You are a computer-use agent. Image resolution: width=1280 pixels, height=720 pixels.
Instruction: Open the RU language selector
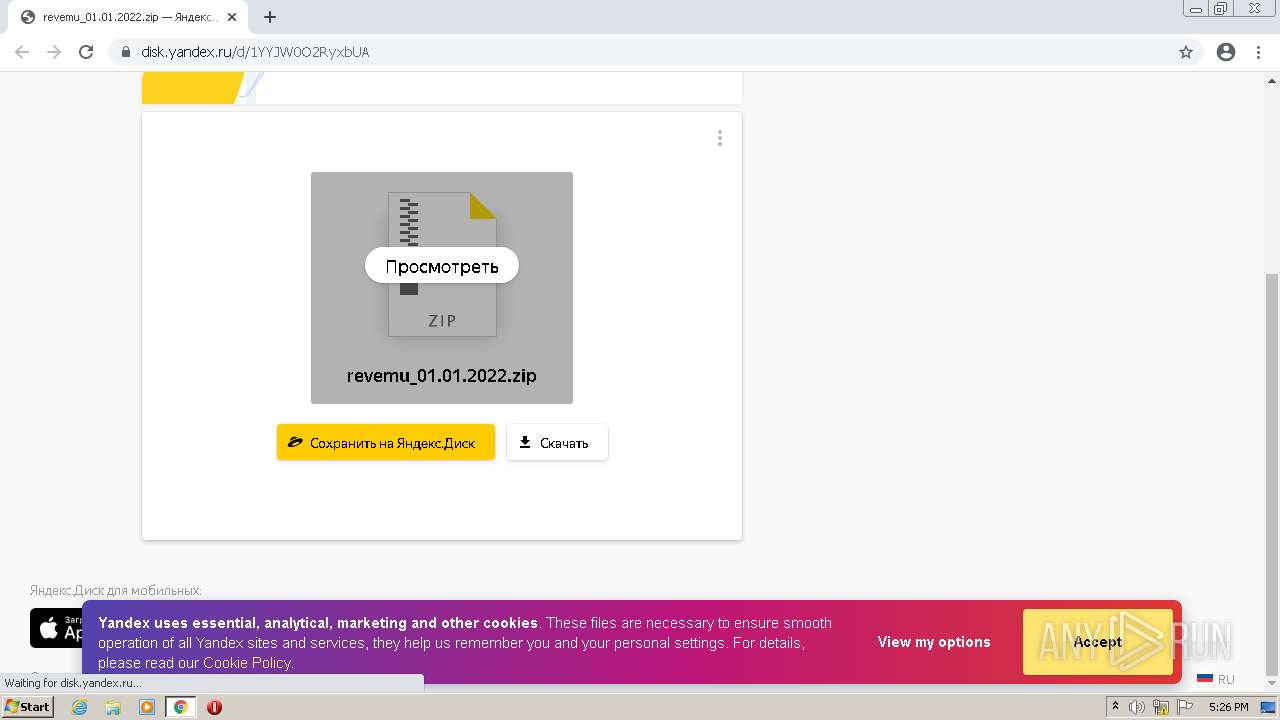tap(1216, 679)
